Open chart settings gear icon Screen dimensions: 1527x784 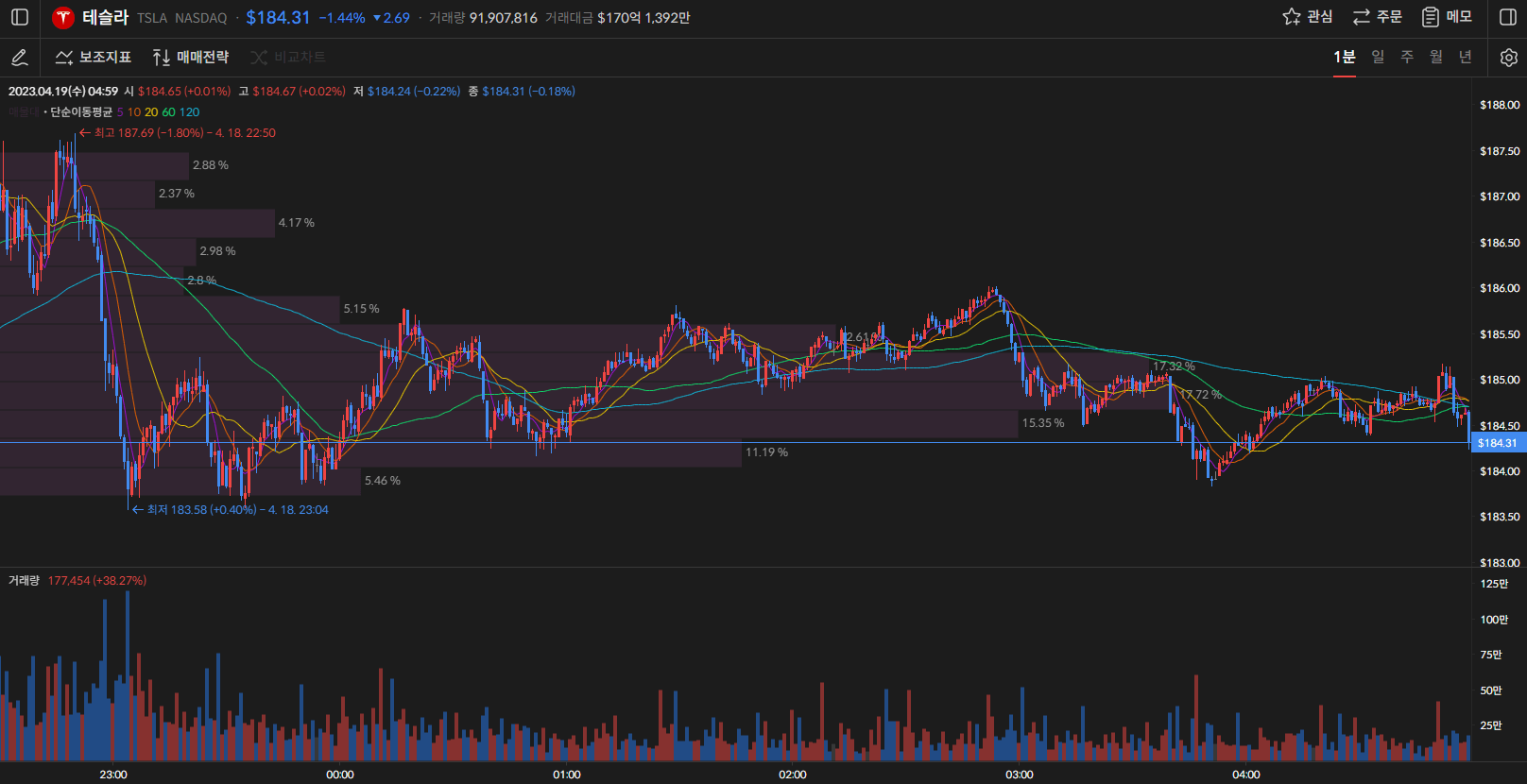[x=1508, y=58]
